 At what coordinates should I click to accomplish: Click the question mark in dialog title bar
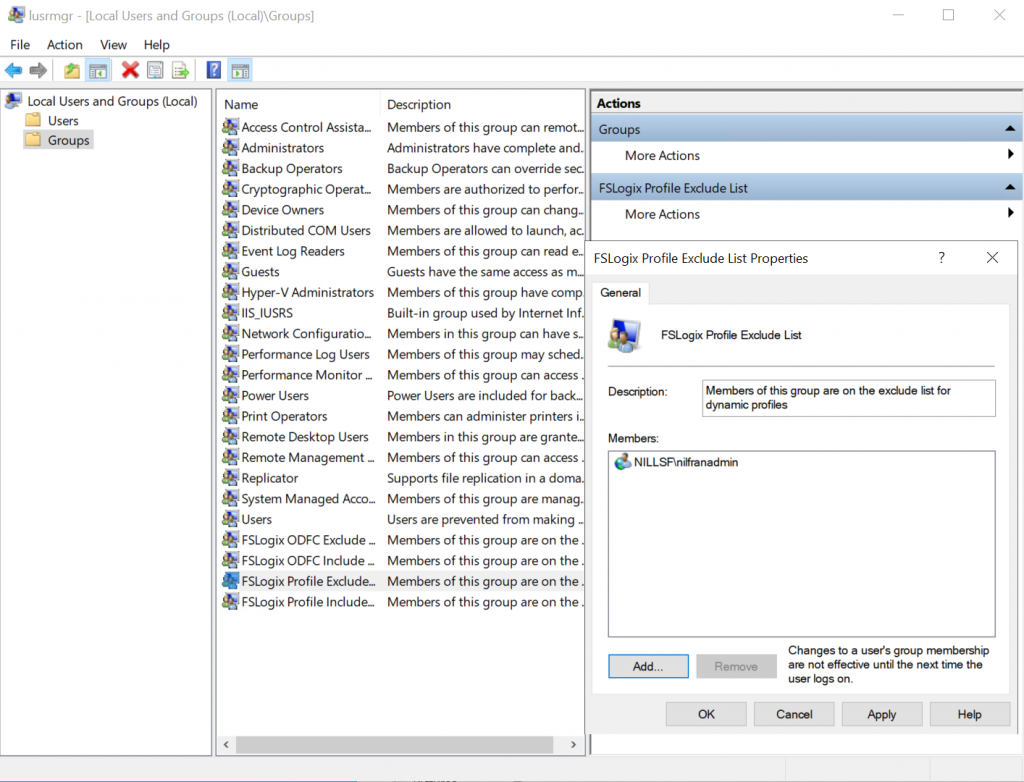pos(941,258)
